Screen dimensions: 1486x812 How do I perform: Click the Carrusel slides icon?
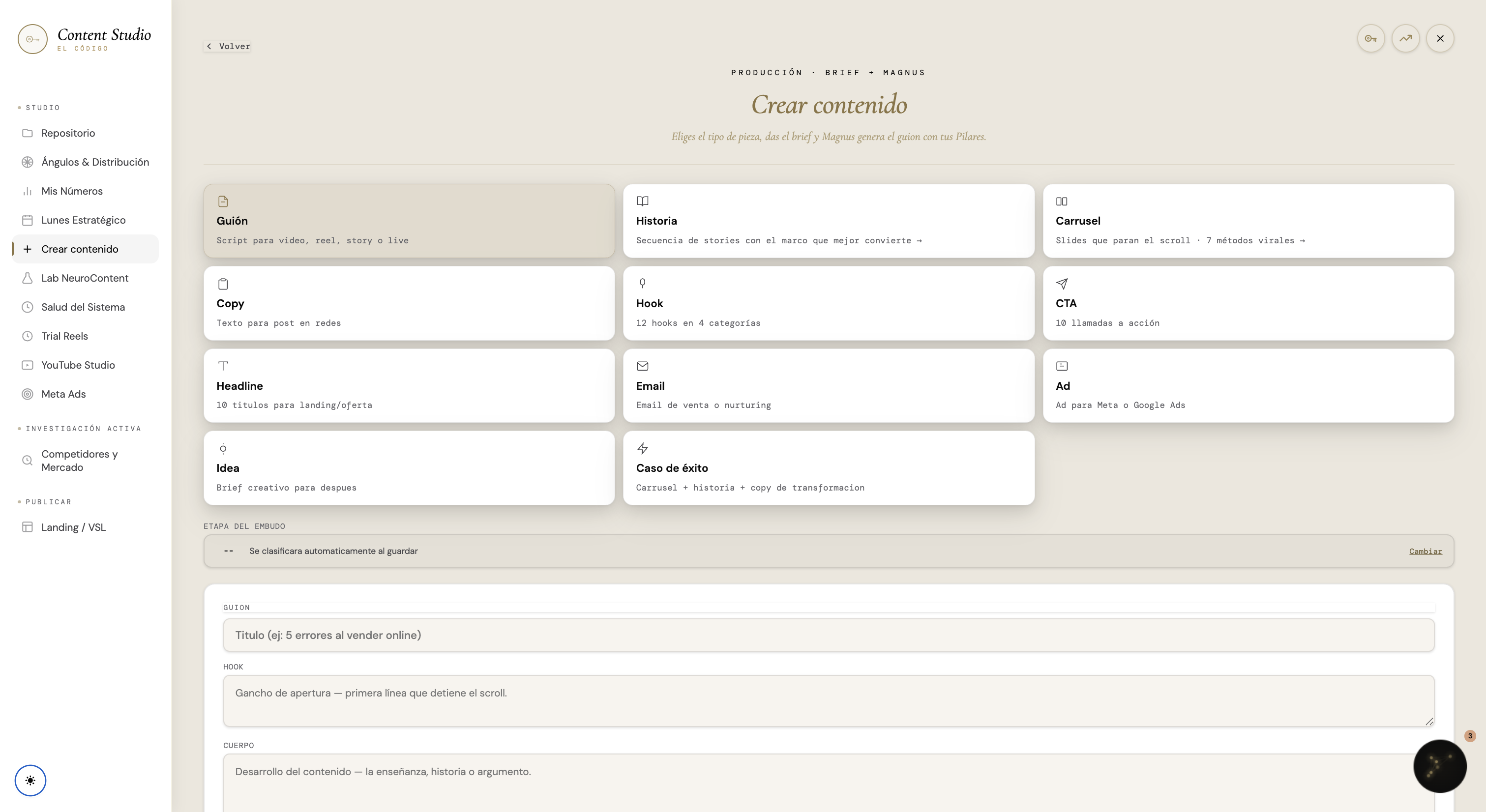(x=1062, y=201)
